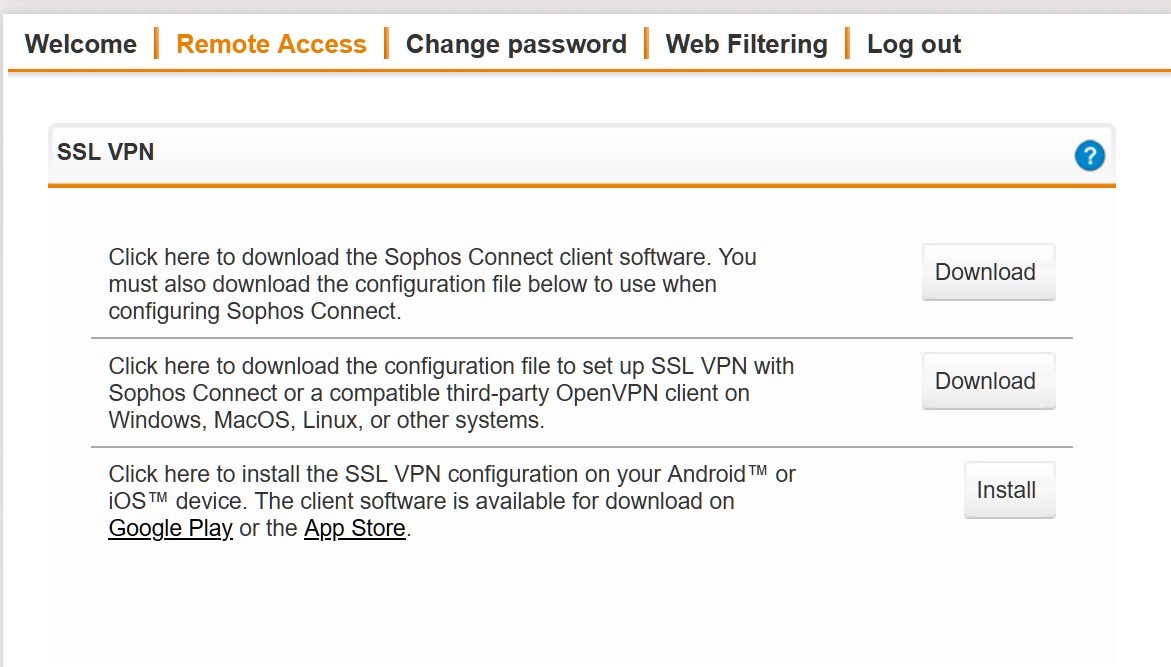Select the Remote Access tab
Viewport: 1171px width, 667px height.
[271, 44]
